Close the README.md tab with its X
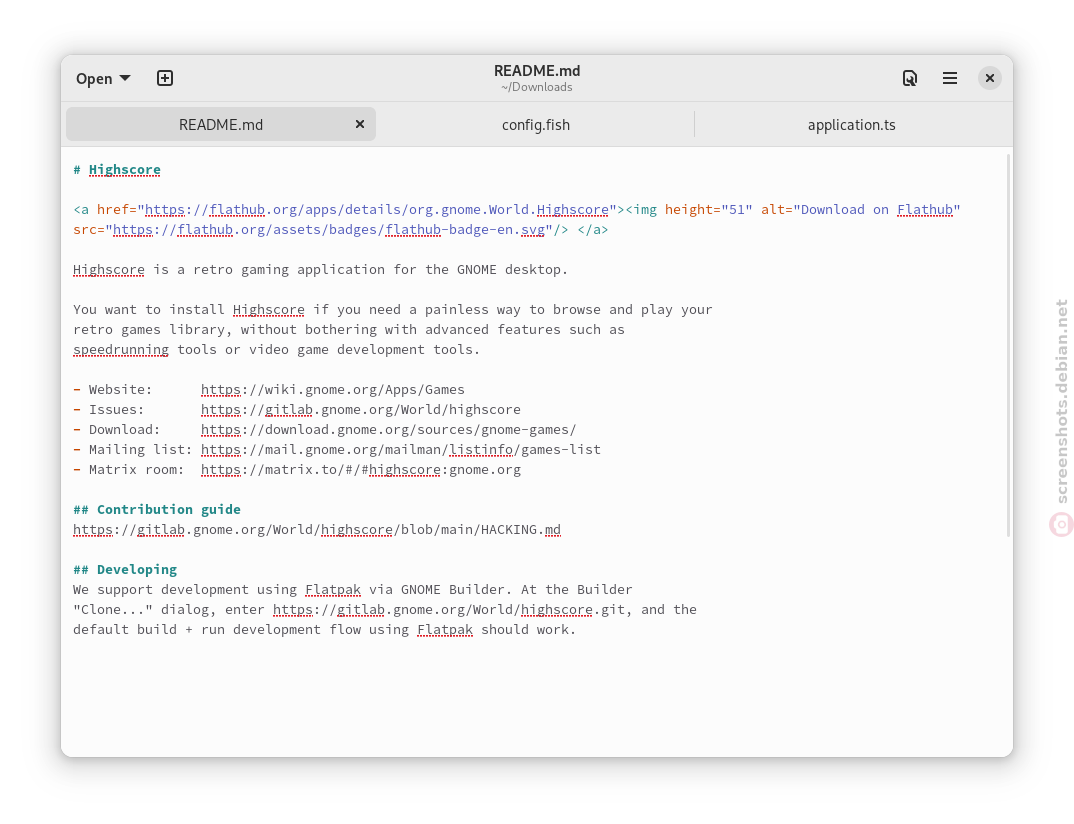Screen dimensions: 1074x824 coord(360,124)
